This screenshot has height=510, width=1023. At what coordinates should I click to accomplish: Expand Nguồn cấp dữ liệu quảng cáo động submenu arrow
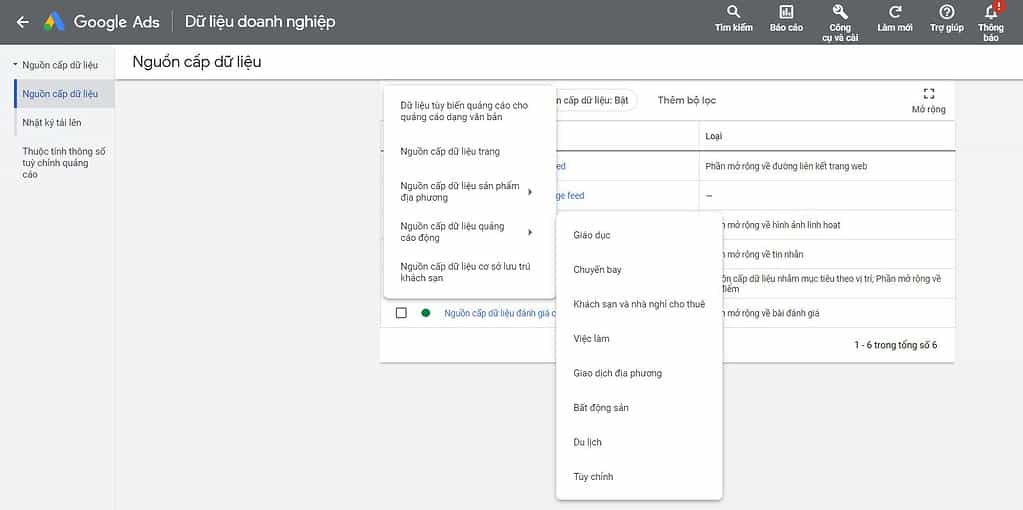coord(530,232)
